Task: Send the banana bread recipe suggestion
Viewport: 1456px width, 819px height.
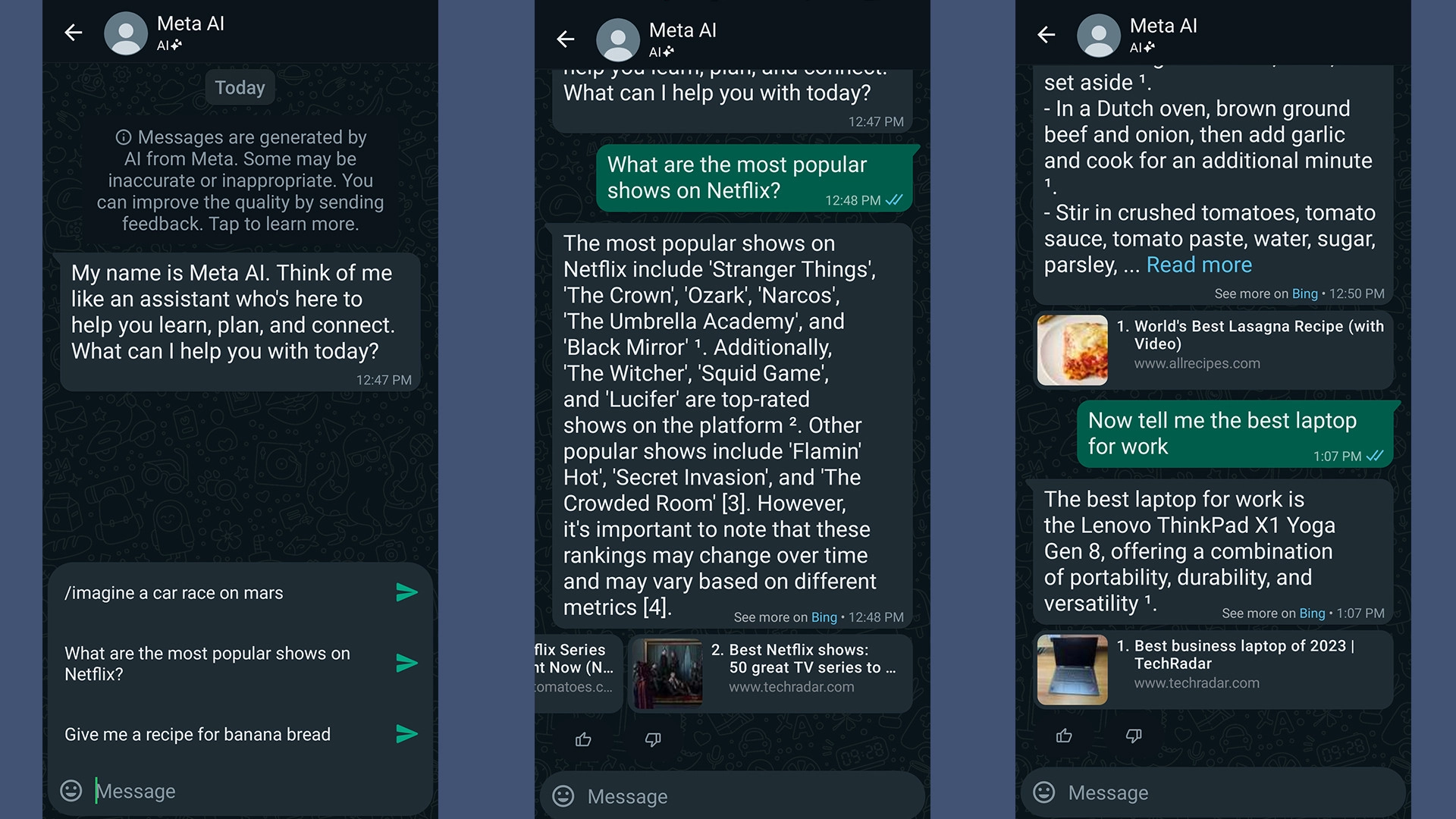Action: click(406, 734)
